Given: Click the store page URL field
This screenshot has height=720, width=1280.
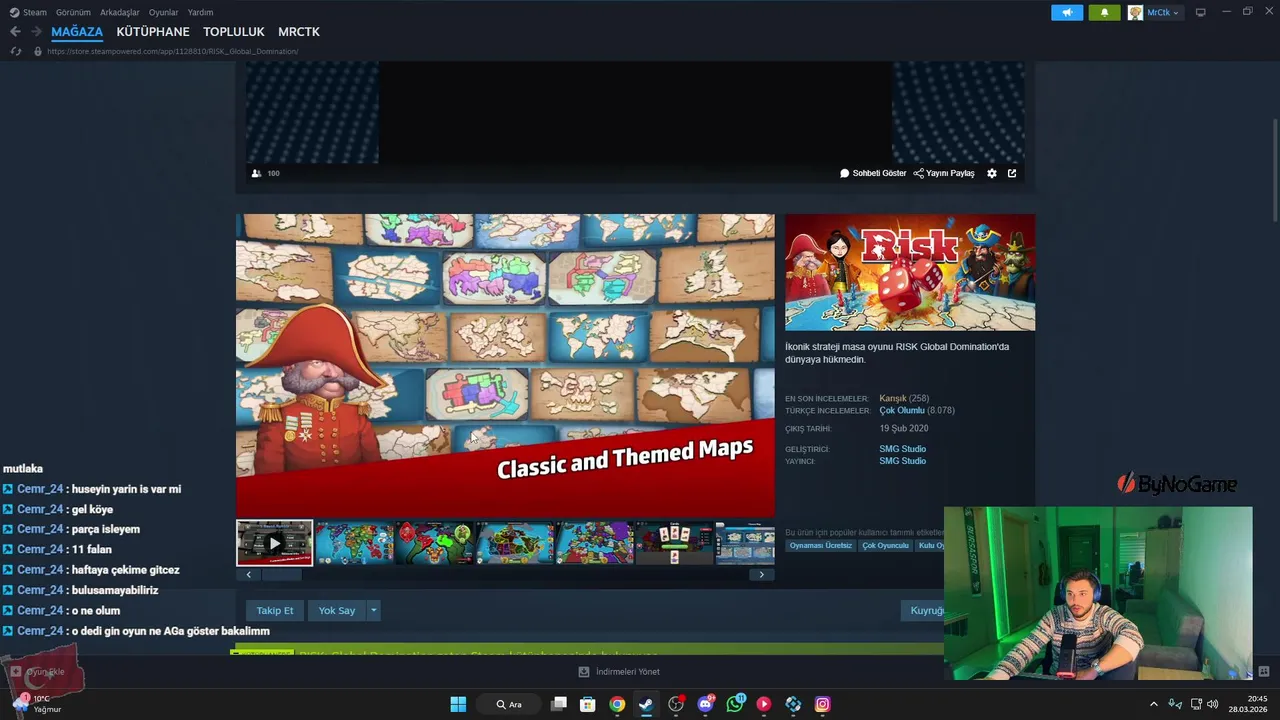Looking at the screenshot, I should pos(172,51).
